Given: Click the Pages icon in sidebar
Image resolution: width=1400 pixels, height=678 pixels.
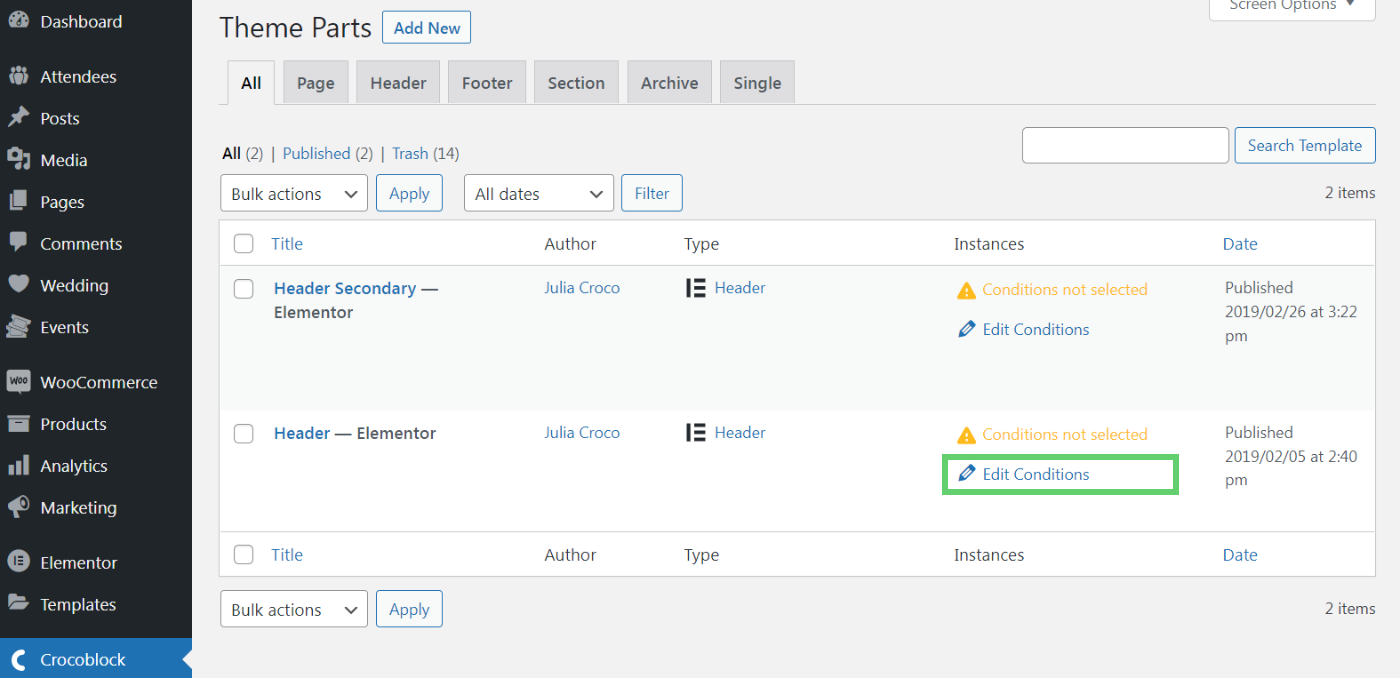Looking at the screenshot, I should tap(18, 202).
